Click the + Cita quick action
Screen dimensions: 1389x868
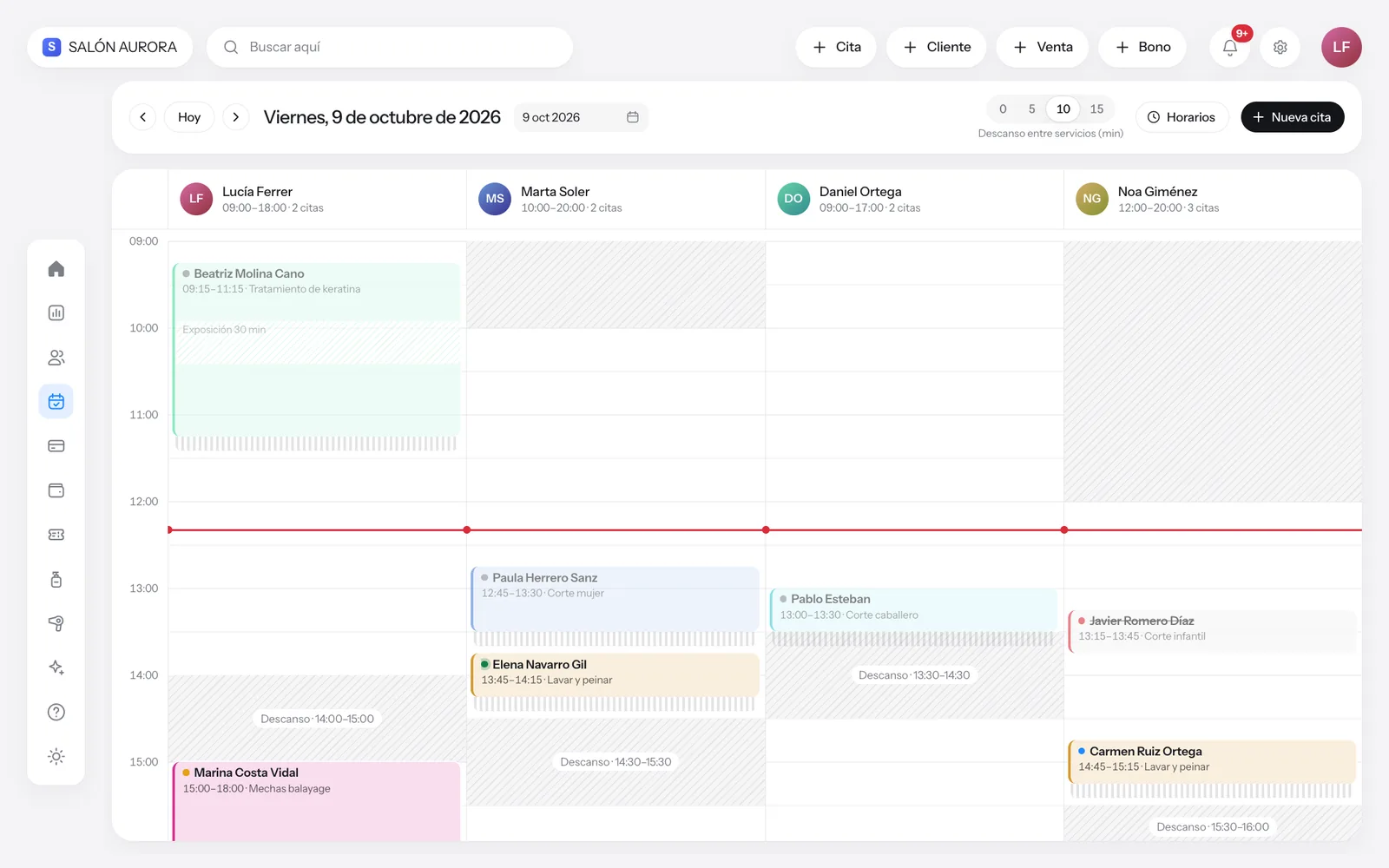coord(836,47)
